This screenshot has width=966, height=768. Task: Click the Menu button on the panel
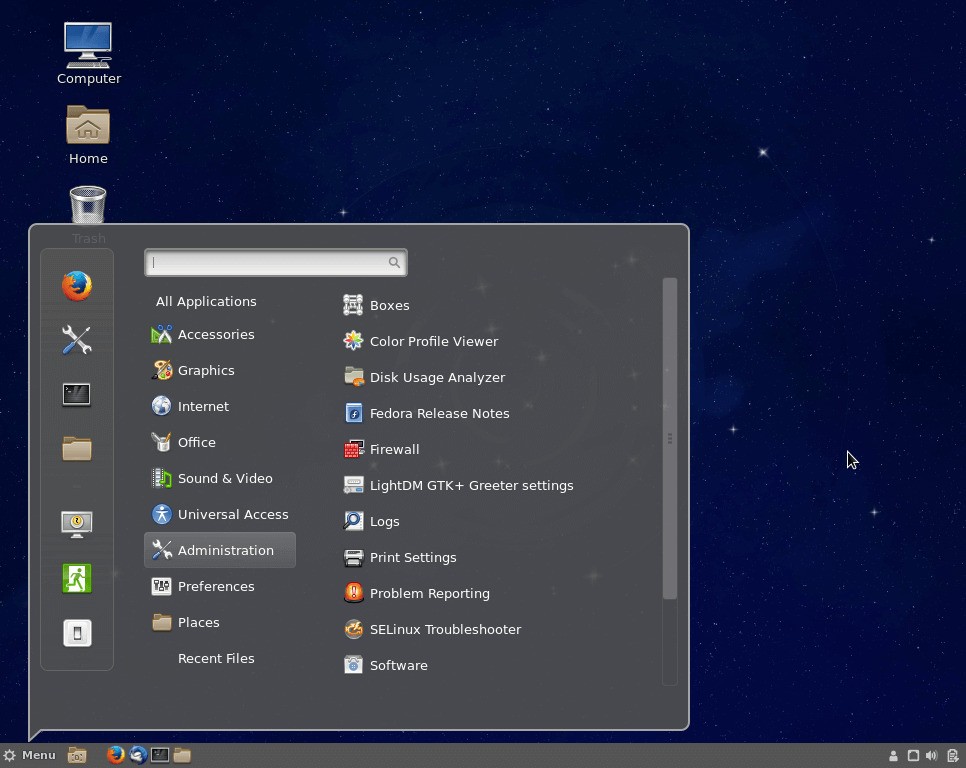pos(29,755)
